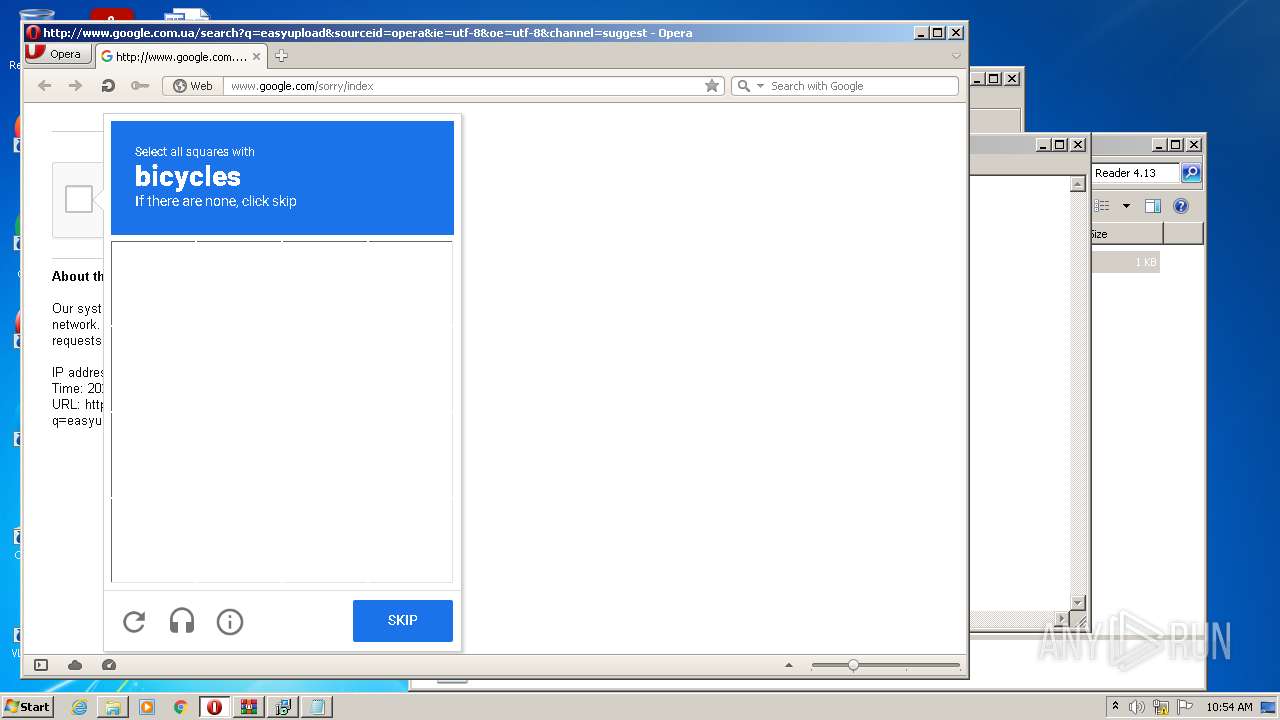Launch Google Chrome from taskbar
Viewport: 1280px width, 720px height.
point(180,707)
